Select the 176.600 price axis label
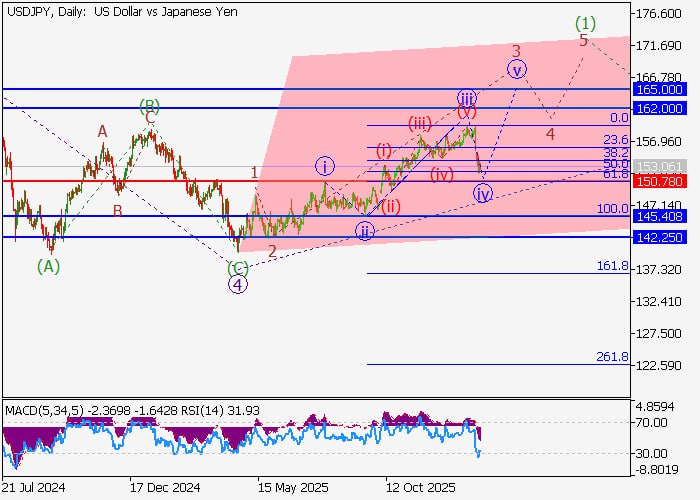The width and height of the screenshot is (700, 500). [x=658, y=14]
